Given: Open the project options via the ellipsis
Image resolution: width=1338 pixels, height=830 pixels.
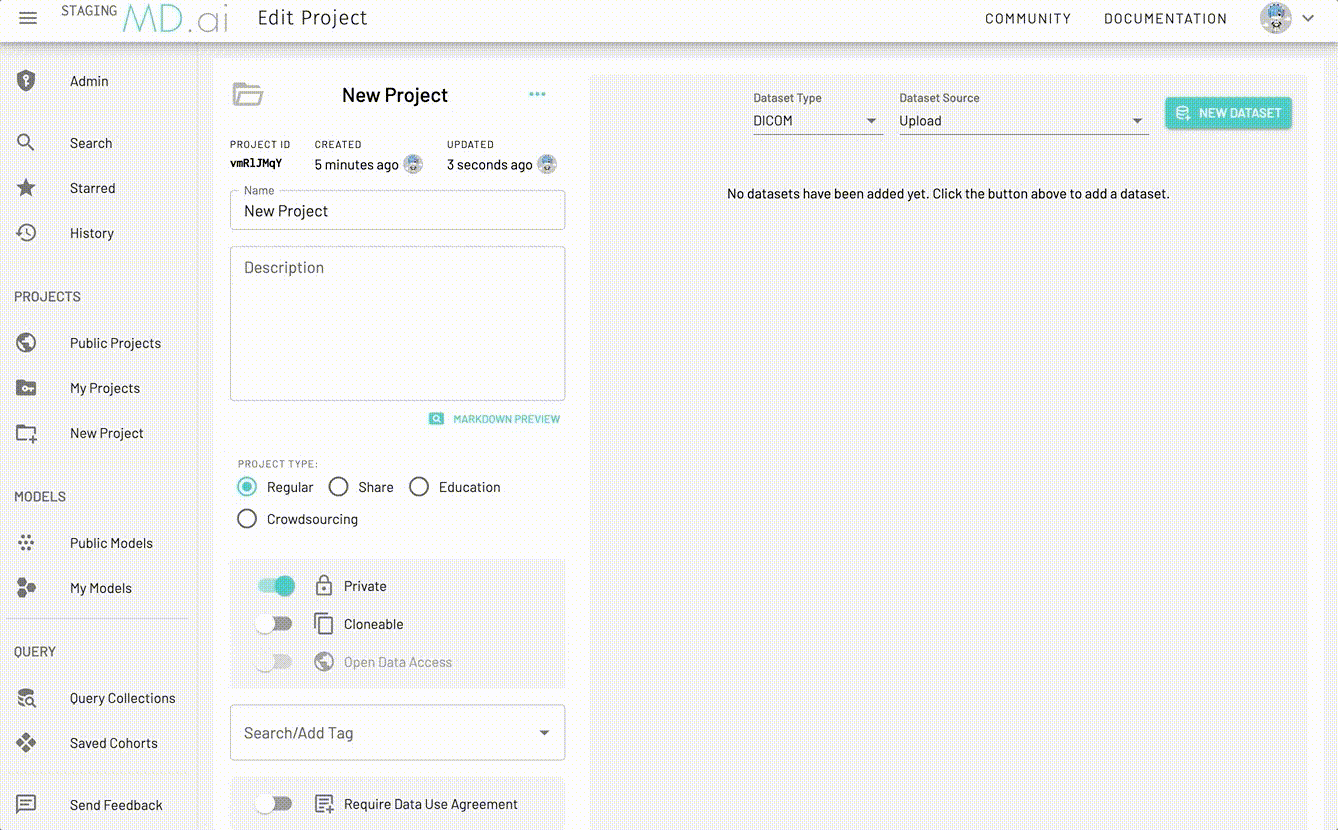Looking at the screenshot, I should (537, 94).
